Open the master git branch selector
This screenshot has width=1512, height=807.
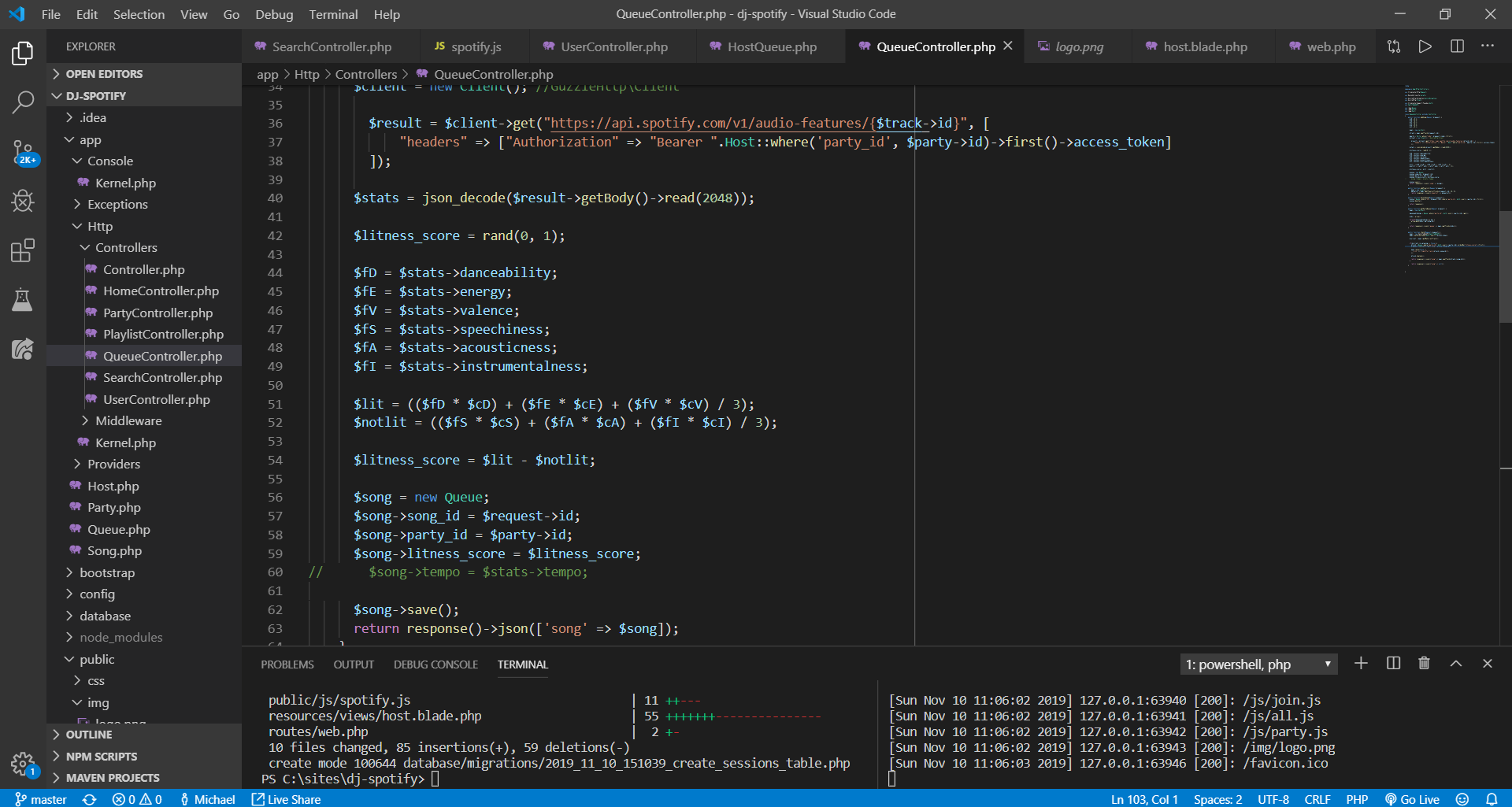point(41,799)
